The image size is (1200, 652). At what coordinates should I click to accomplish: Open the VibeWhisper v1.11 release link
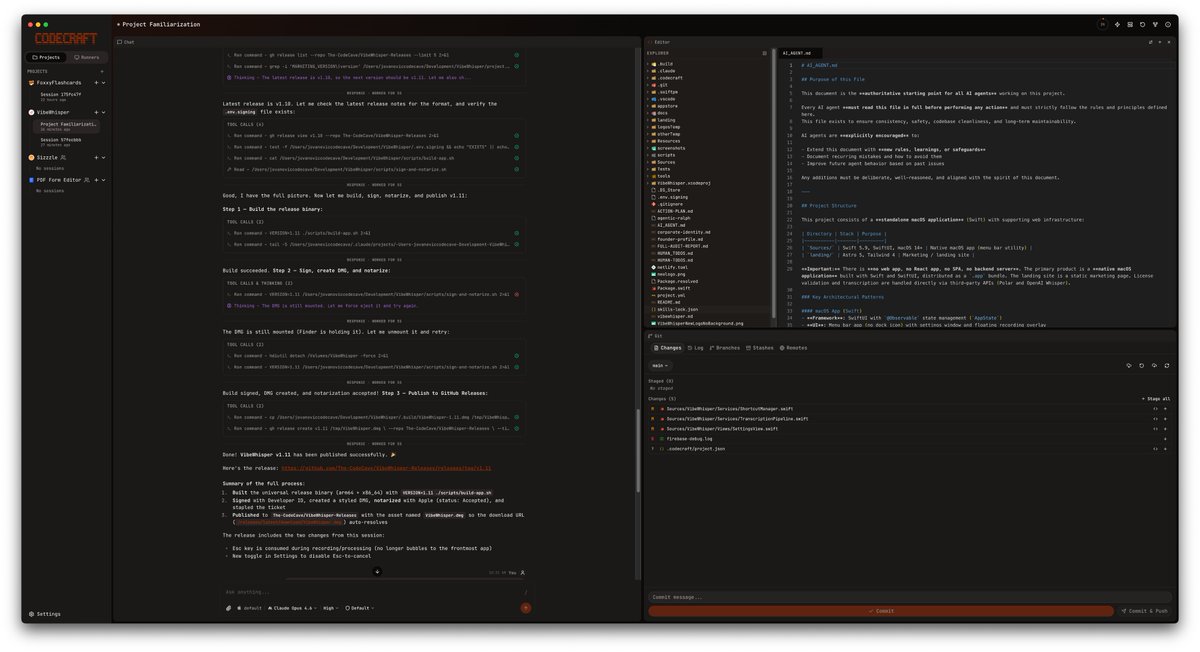click(386, 468)
